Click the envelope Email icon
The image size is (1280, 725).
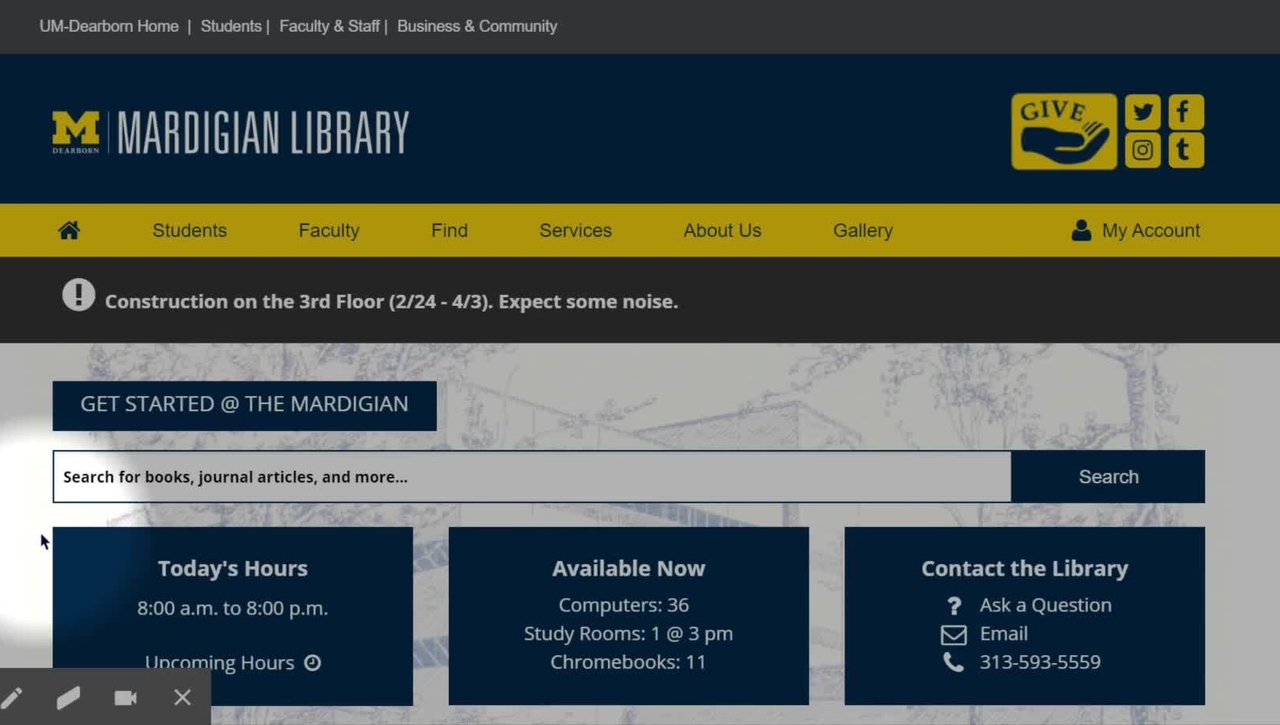click(954, 634)
